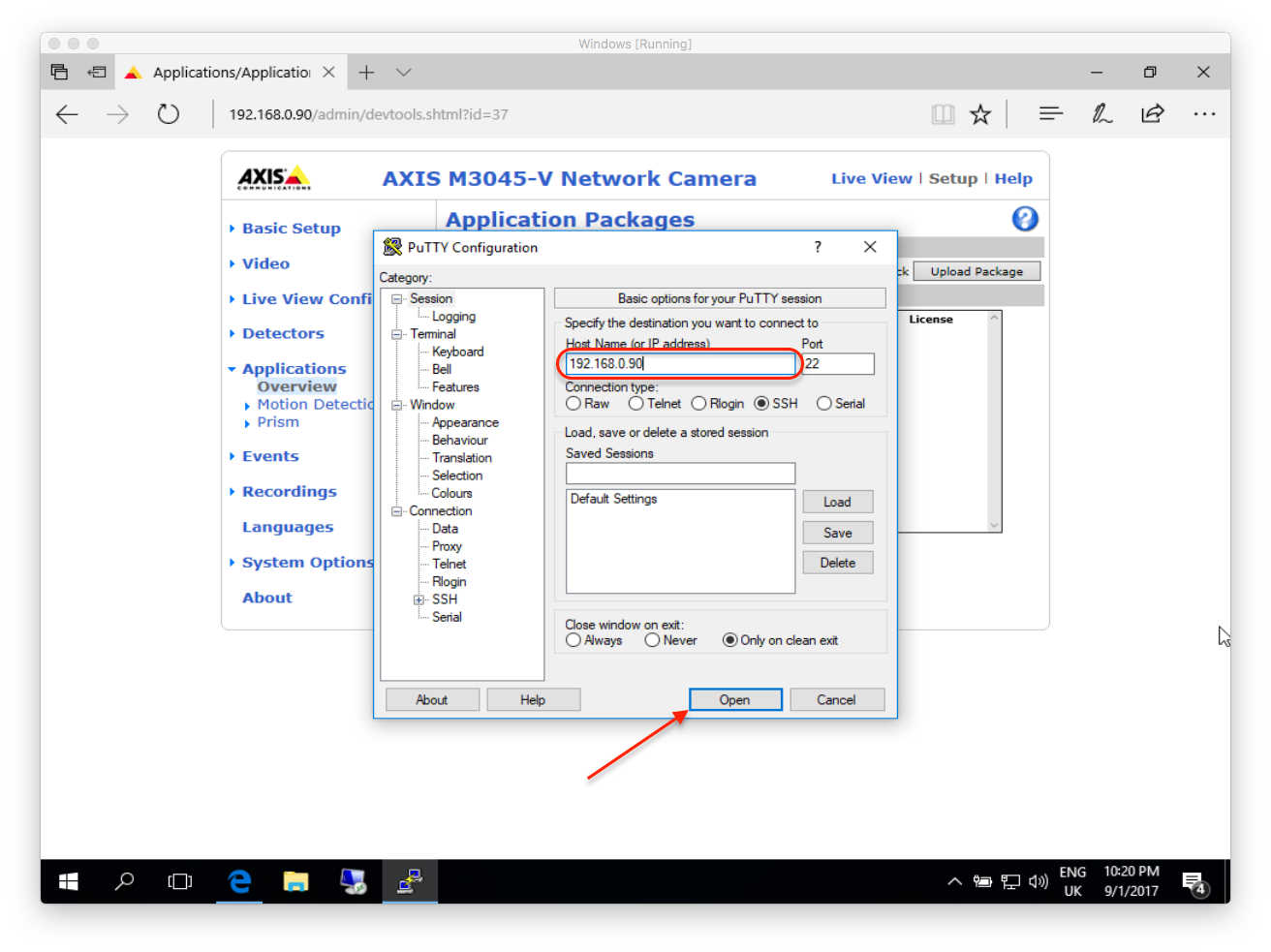Open the Action Center notifications icon
Image resolution: width=1271 pixels, height=952 pixels.
[x=1195, y=883]
